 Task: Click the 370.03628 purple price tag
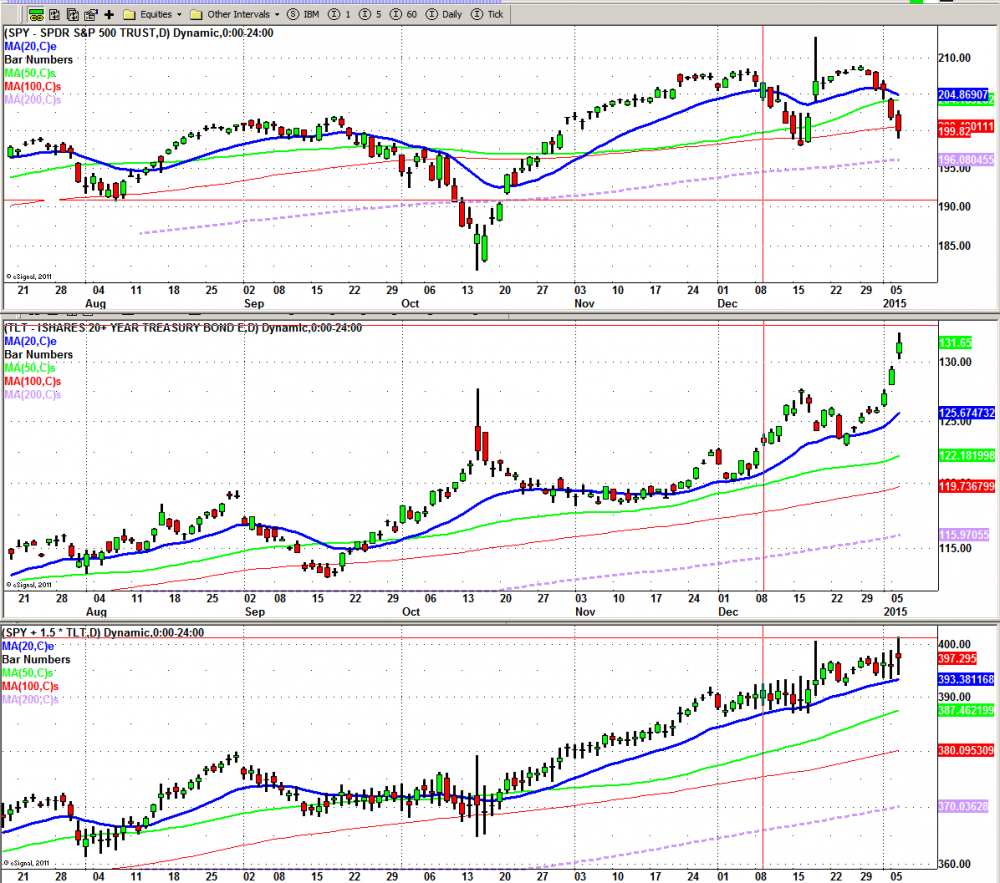(964, 806)
